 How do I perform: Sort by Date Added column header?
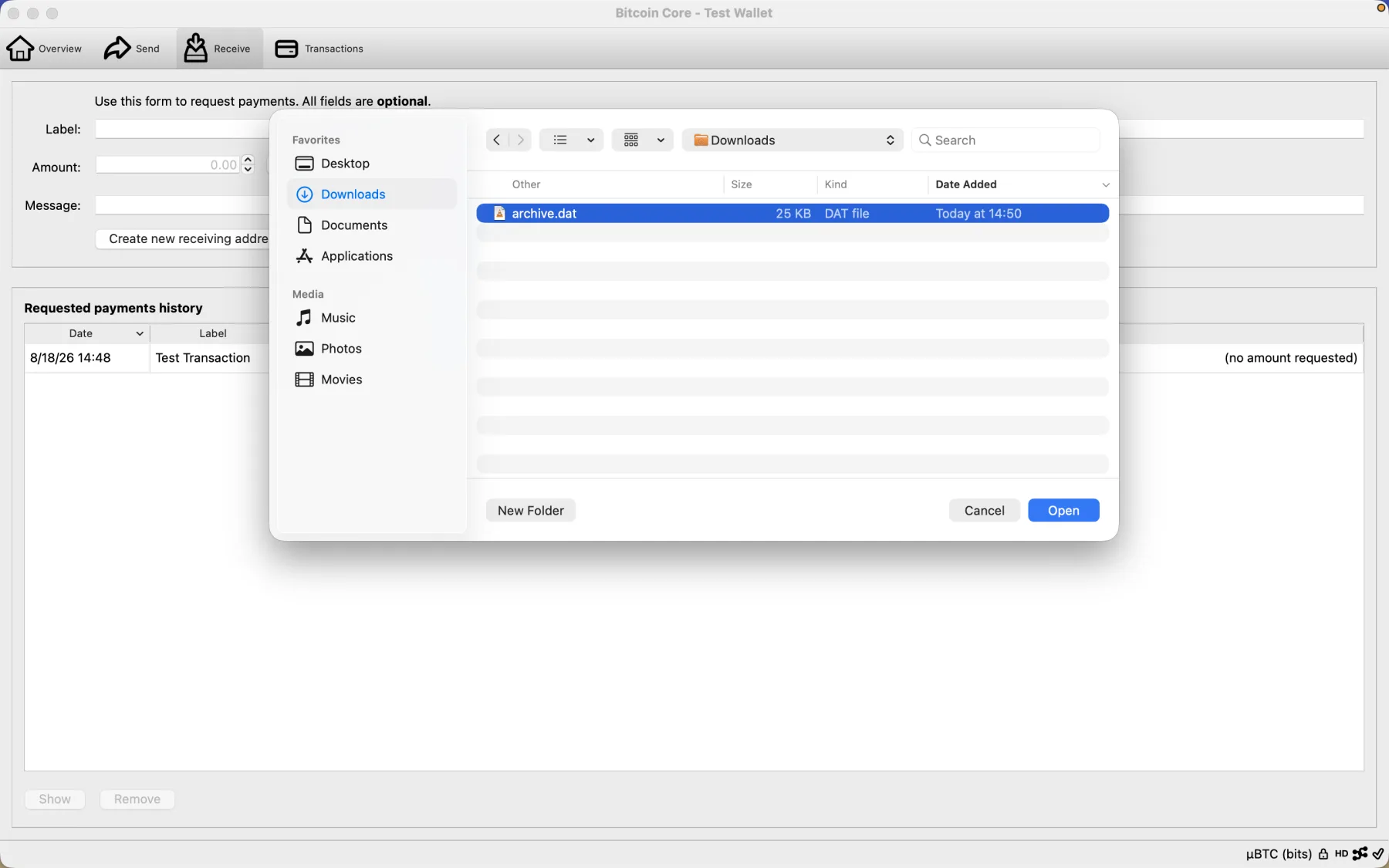[x=966, y=184]
